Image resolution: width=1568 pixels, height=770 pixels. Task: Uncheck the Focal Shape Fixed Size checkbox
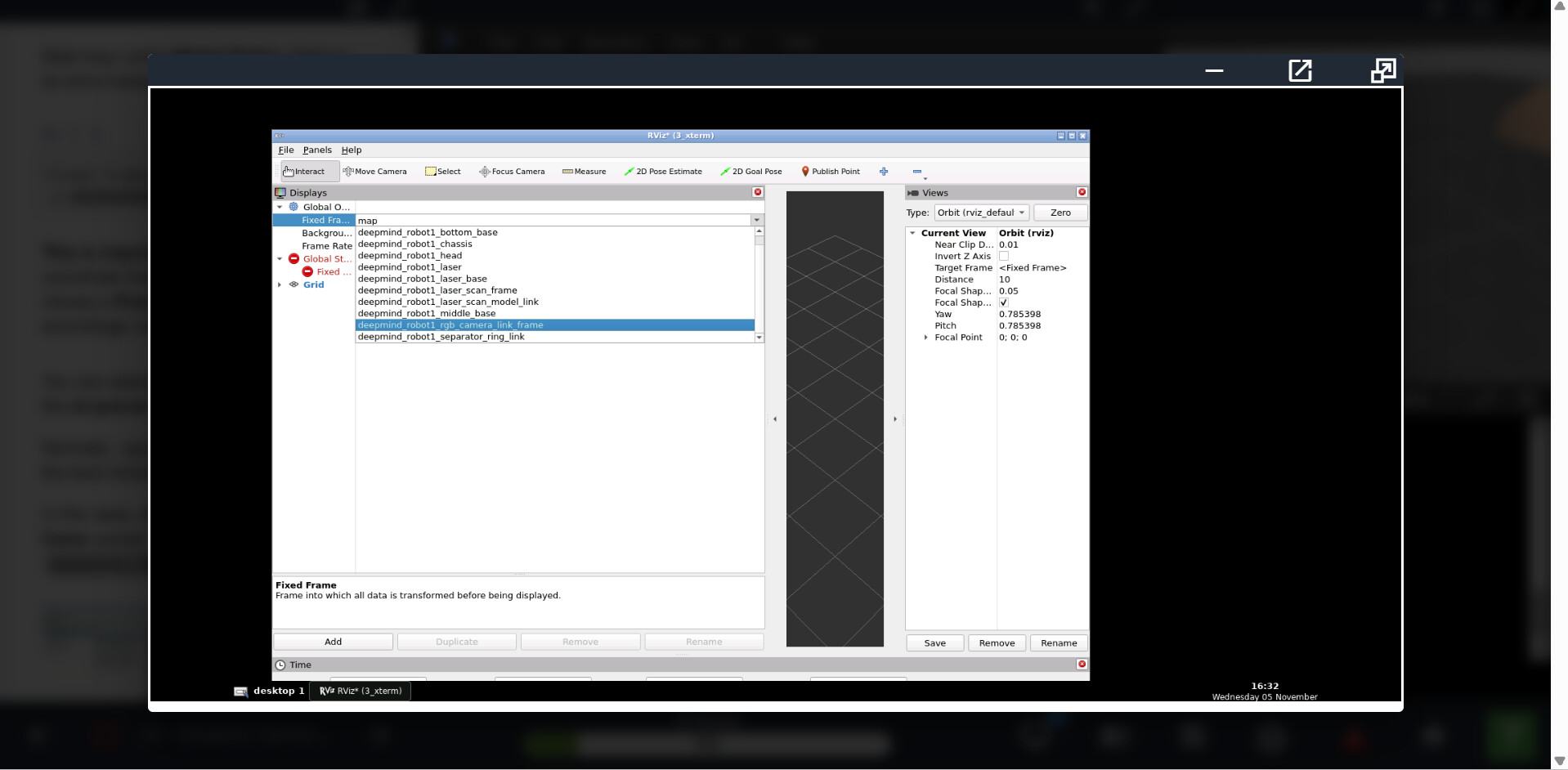pos(1004,302)
